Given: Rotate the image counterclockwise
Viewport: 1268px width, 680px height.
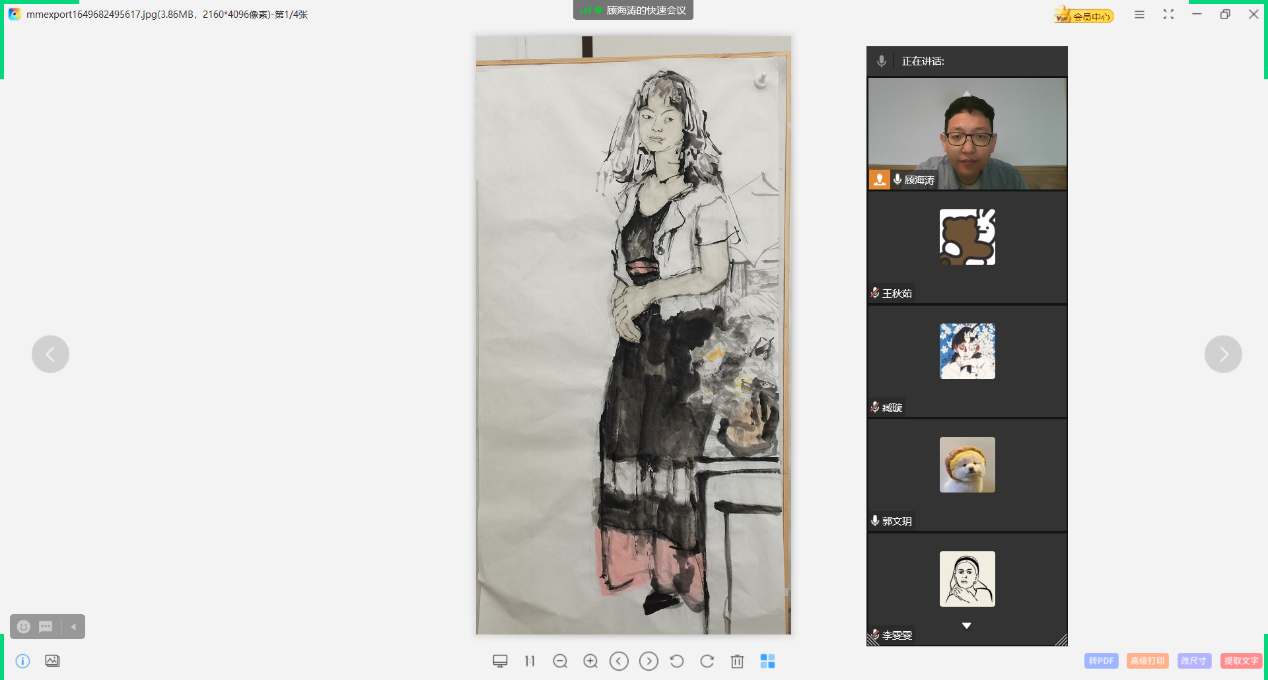Looking at the screenshot, I should click(x=677, y=661).
